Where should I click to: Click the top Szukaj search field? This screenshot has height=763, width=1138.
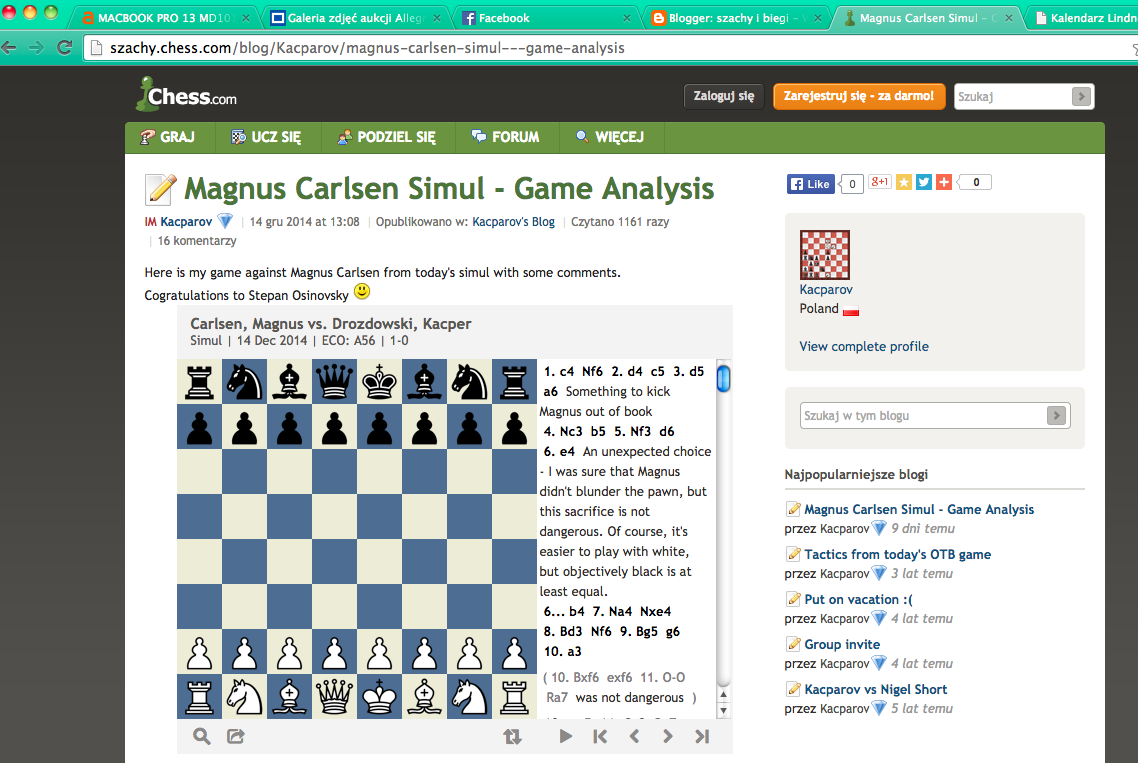[1012, 97]
